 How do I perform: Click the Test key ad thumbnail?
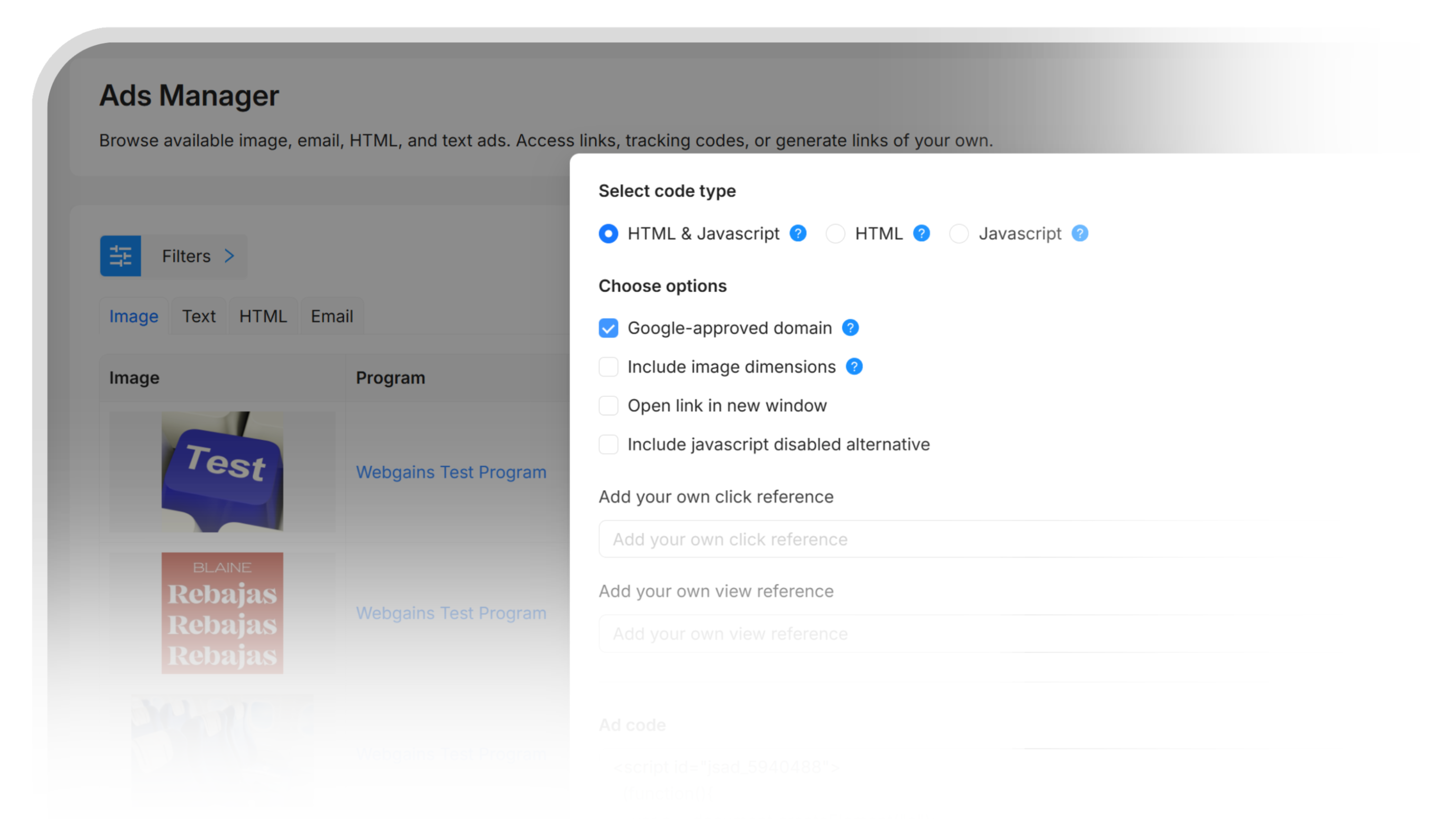pos(222,472)
